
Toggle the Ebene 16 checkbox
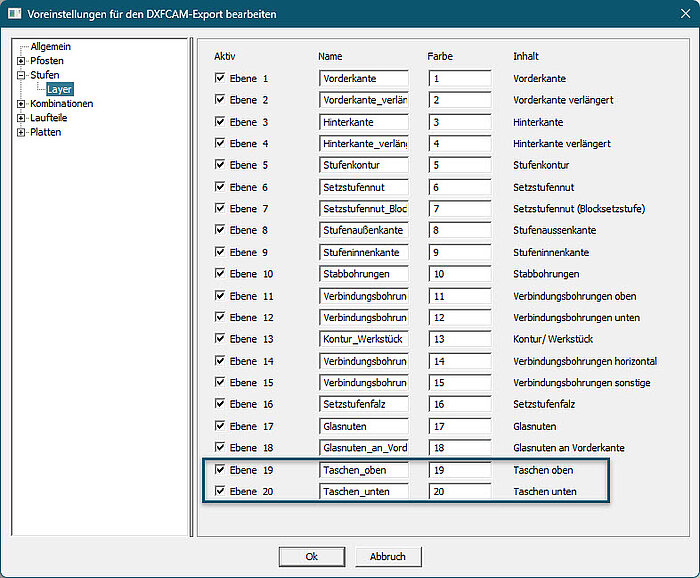(220, 403)
